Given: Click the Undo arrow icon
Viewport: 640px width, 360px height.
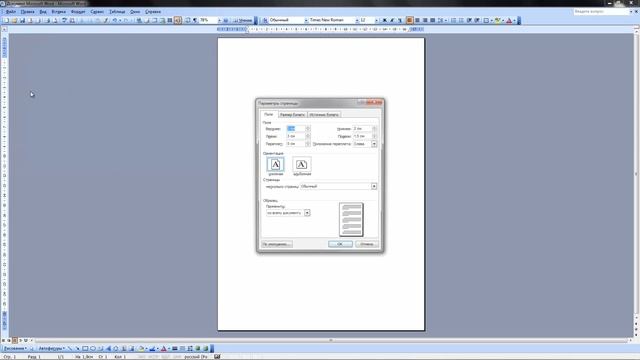Looking at the screenshot, I should tap(115, 20).
